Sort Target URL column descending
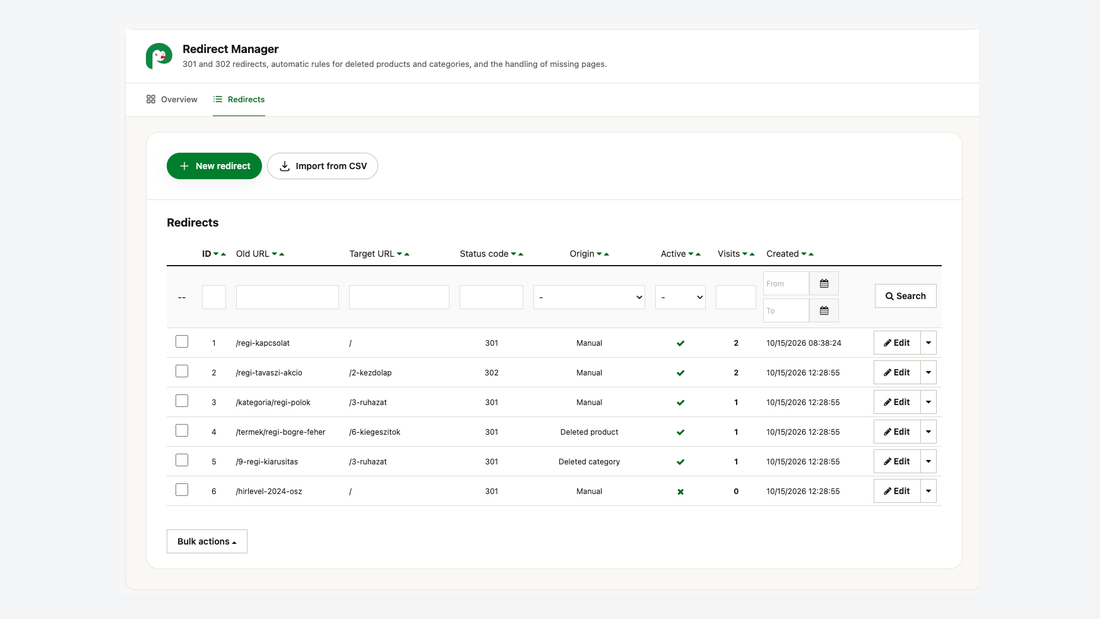Screen dimensions: 1100x619 (x=399, y=254)
